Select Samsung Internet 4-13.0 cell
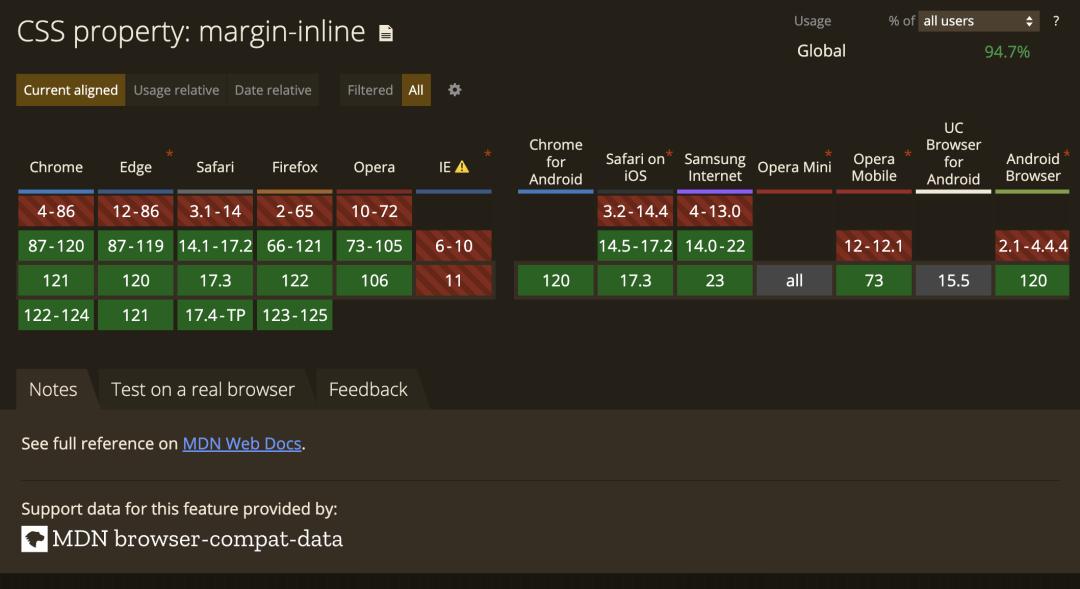This screenshot has height=589, width=1080. tap(715, 211)
